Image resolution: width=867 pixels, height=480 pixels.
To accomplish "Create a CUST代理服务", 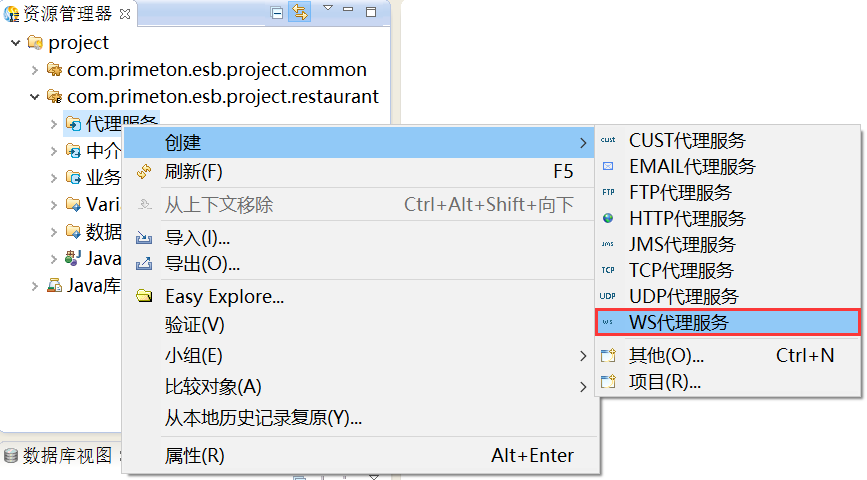I will click(x=728, y=140).
